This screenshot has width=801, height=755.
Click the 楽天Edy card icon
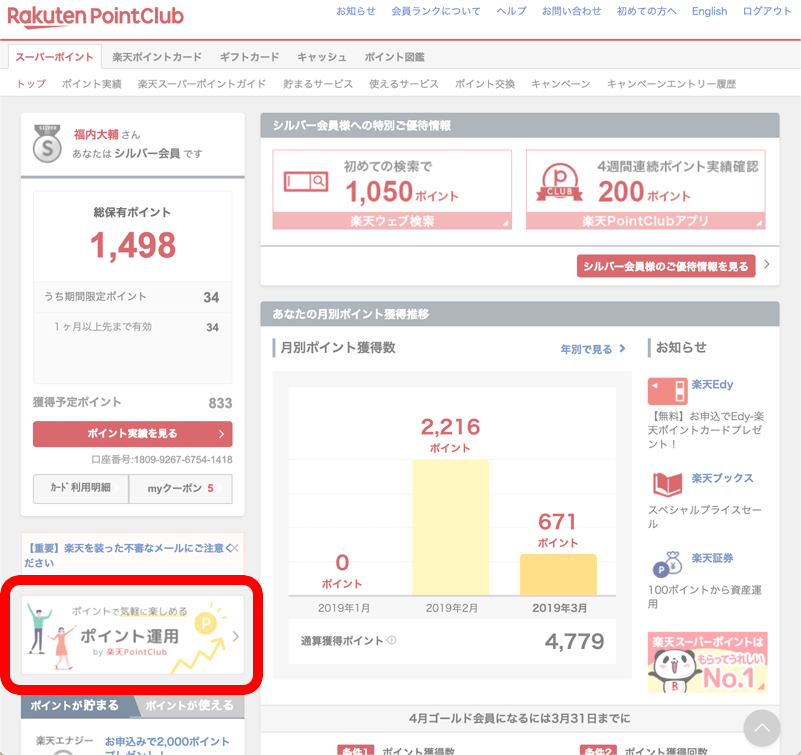(667, 391)
